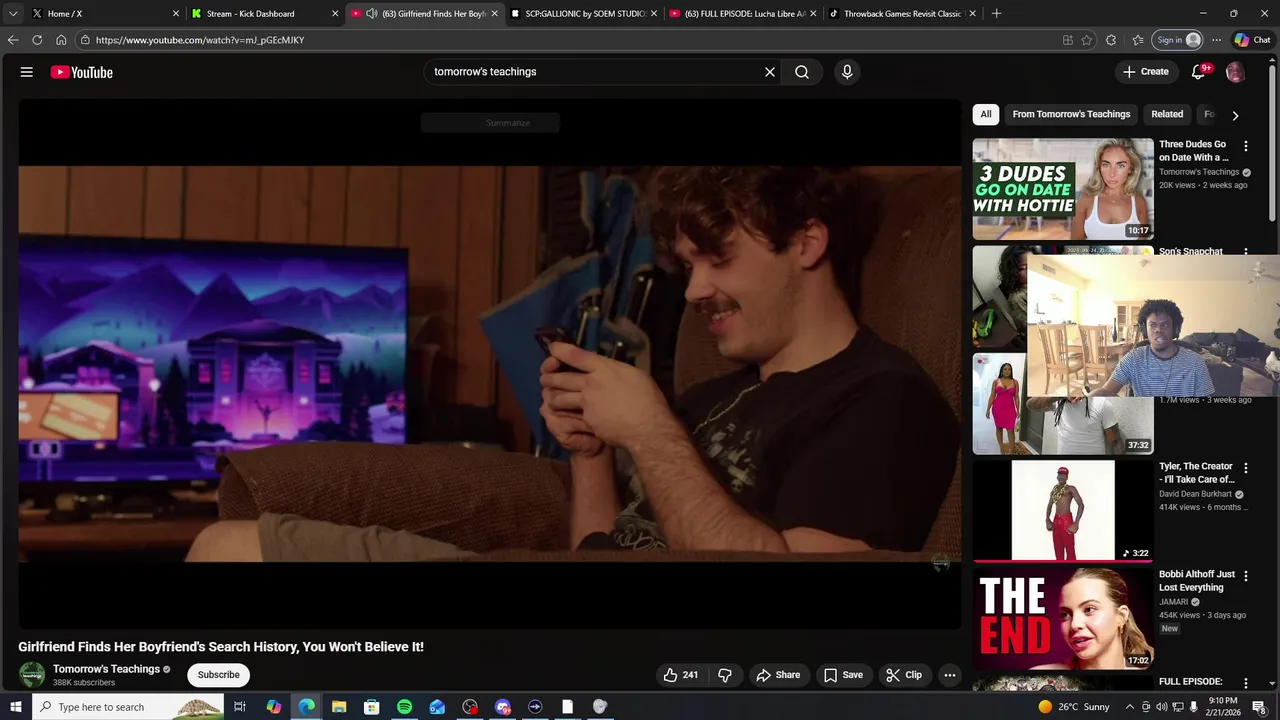Open options for Bobbi Althoff video
This screenshot has width=1280, height=720.
click(1246, 576)
